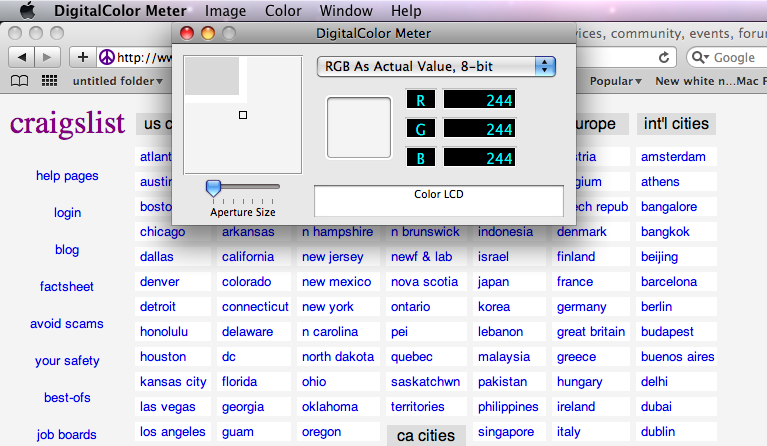Screen dimensions: 767x446
Task: Click the B channel value 244
Action: coord(479,158)
